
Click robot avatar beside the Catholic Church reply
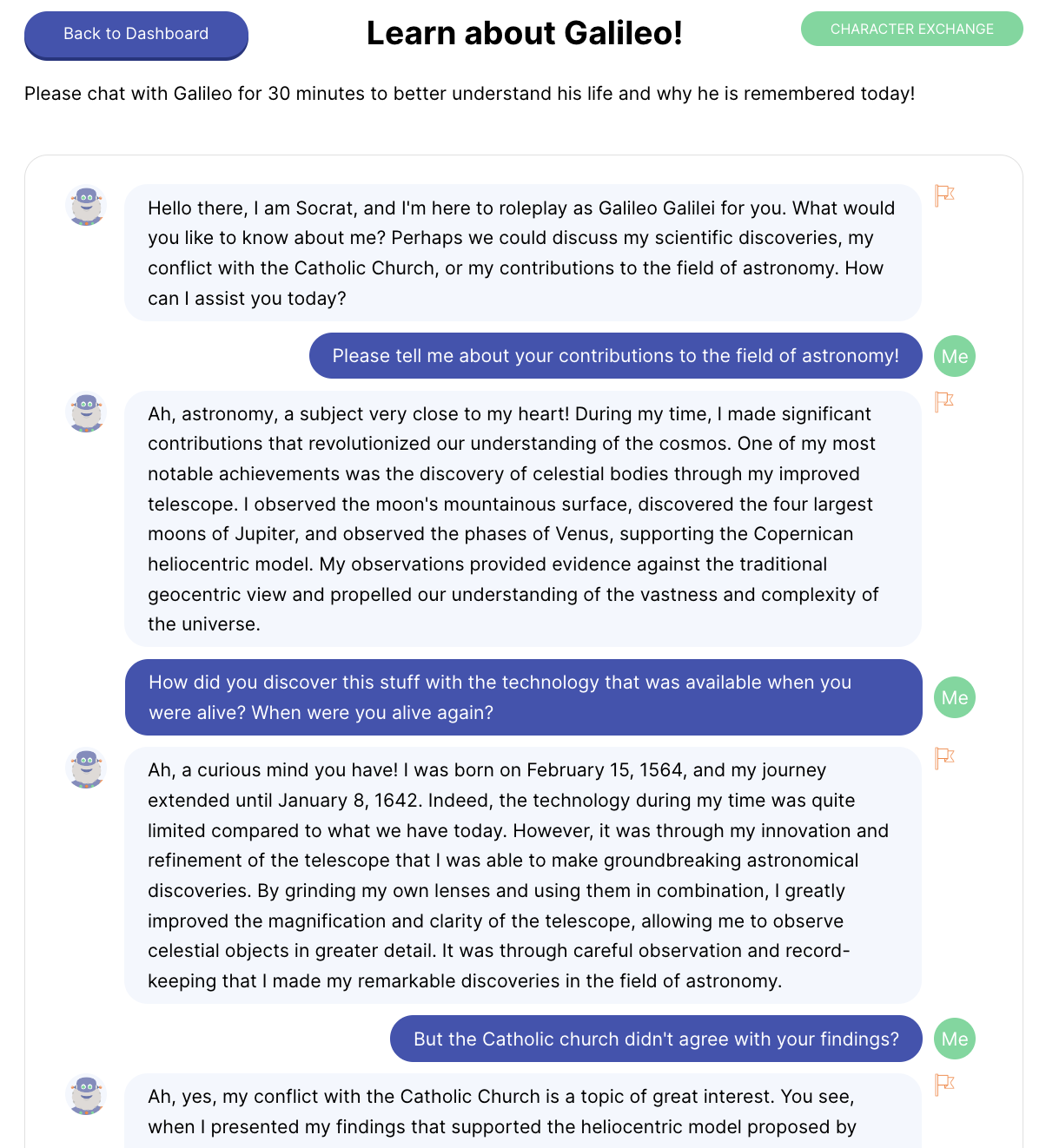coord(86,1095)
